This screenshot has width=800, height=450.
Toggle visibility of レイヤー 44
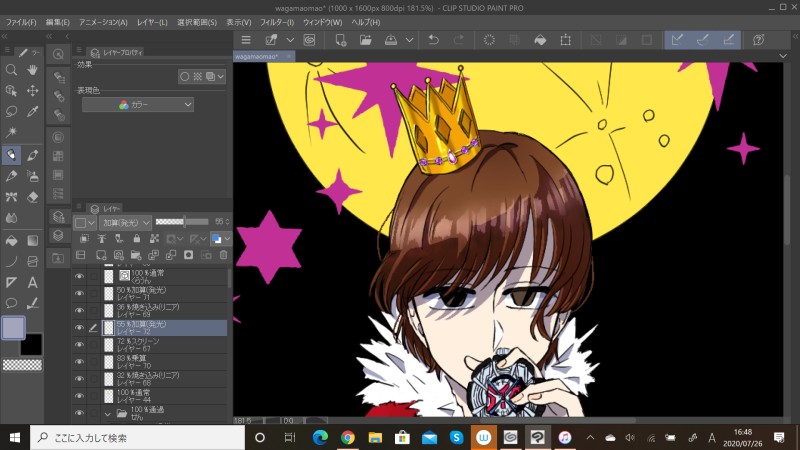click(79, 396)
